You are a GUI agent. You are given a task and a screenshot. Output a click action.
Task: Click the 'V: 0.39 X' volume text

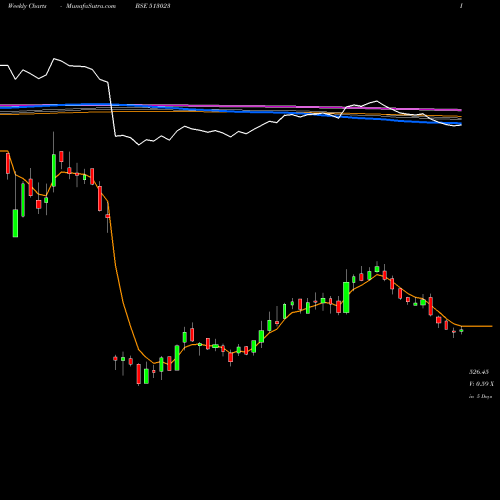481,384
